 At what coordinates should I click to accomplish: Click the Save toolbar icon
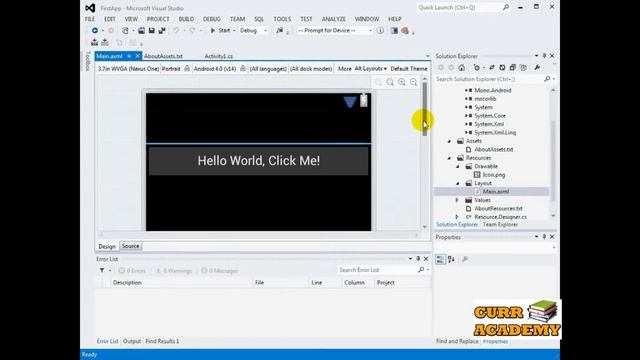pyautogui.click(x=151, y=31)
